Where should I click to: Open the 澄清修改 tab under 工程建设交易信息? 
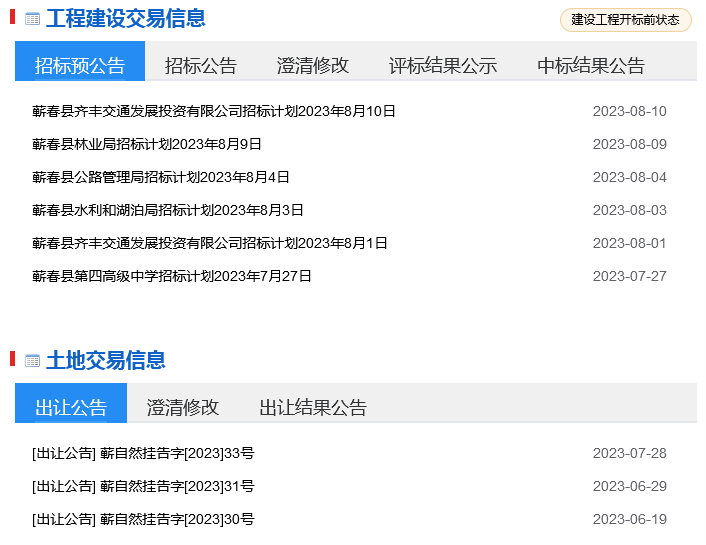pyautogui.click(x=312, y=66)
